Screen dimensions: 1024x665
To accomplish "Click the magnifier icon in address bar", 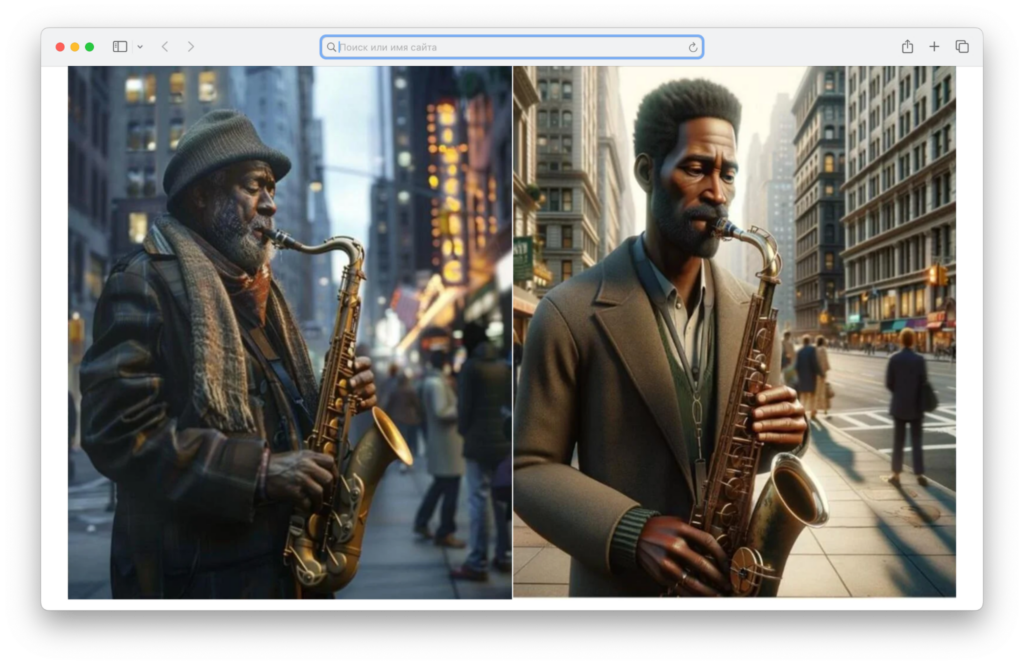I will pyautogui.click(x=331, y=47).
